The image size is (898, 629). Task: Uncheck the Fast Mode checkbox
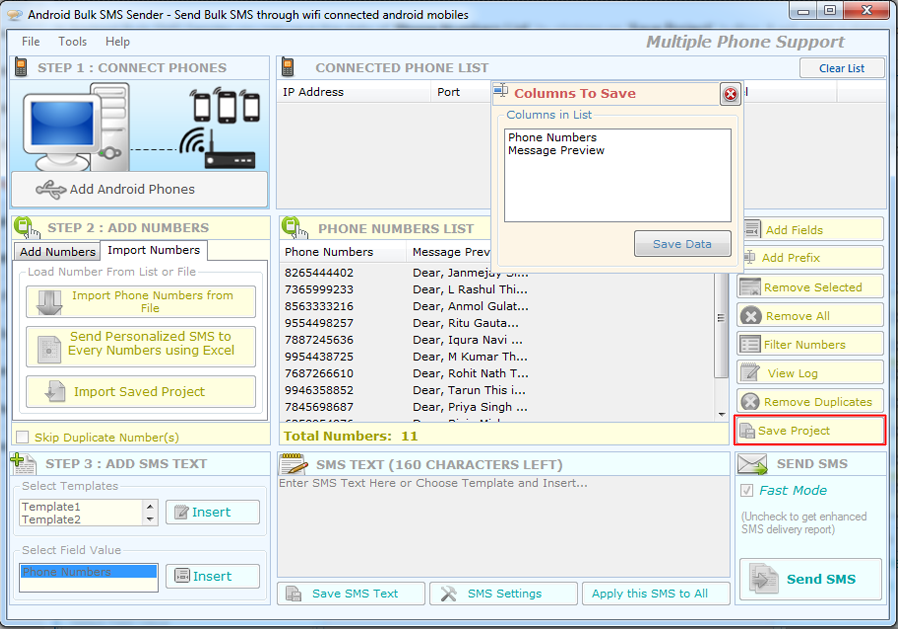tap(746, 491)
